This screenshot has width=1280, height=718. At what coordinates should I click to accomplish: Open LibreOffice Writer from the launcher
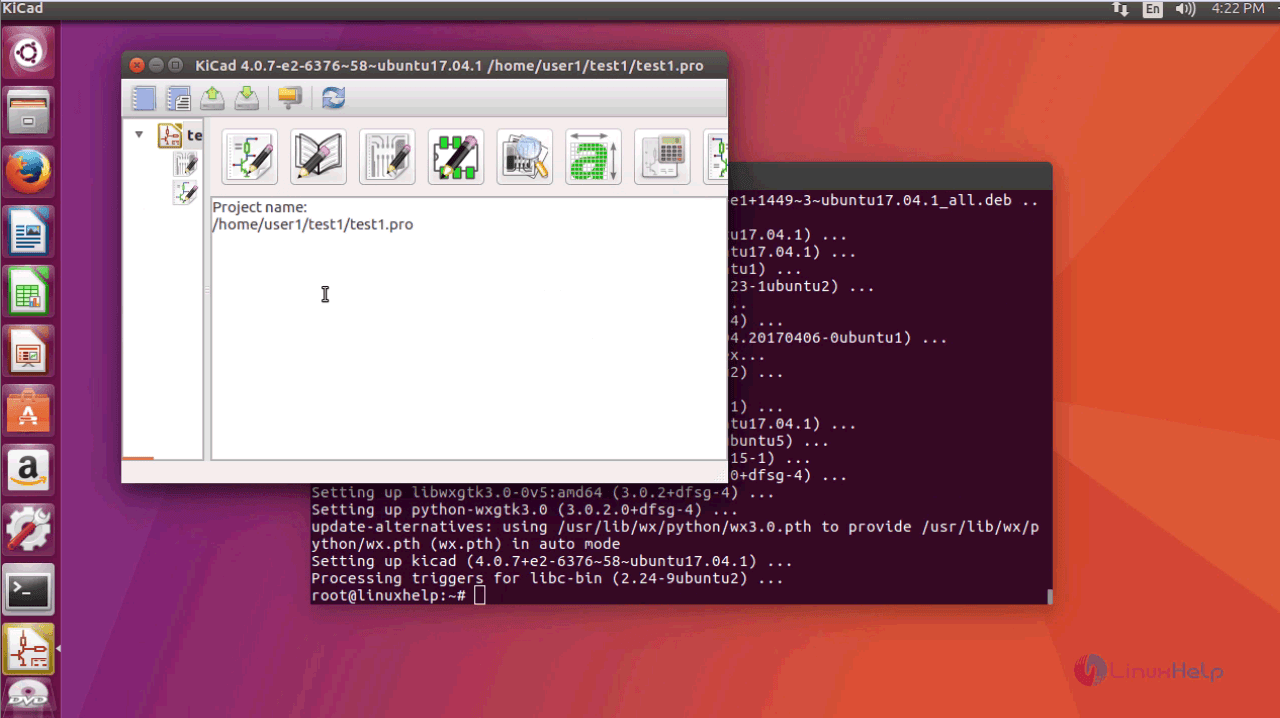click(x=30, y=233)
